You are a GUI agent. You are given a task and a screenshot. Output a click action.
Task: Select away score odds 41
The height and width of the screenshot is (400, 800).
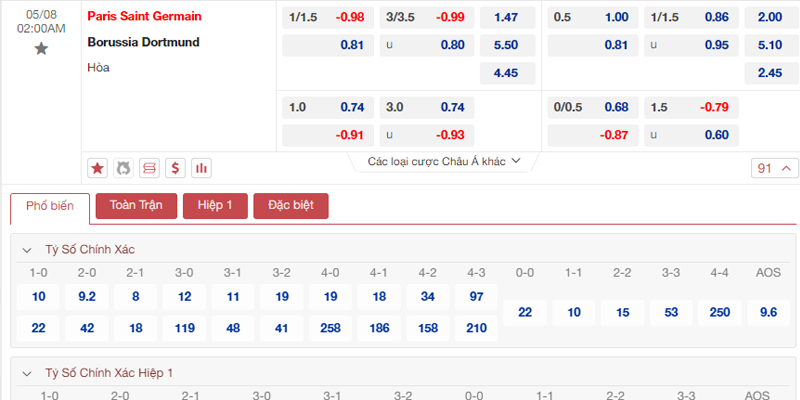click(x=282, y=329)
